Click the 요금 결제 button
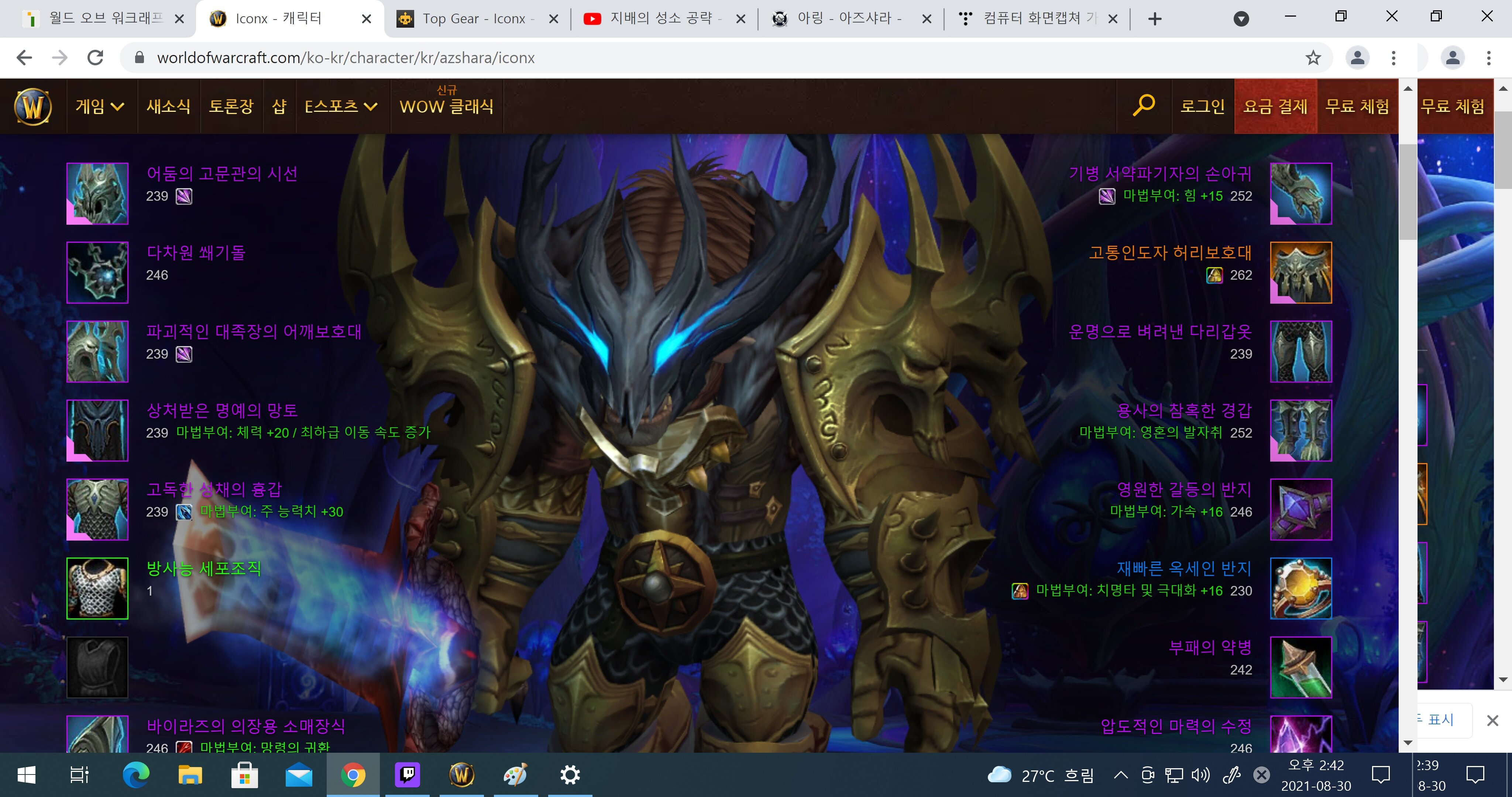The image size is (1512, 797). tap(1275, 106)
